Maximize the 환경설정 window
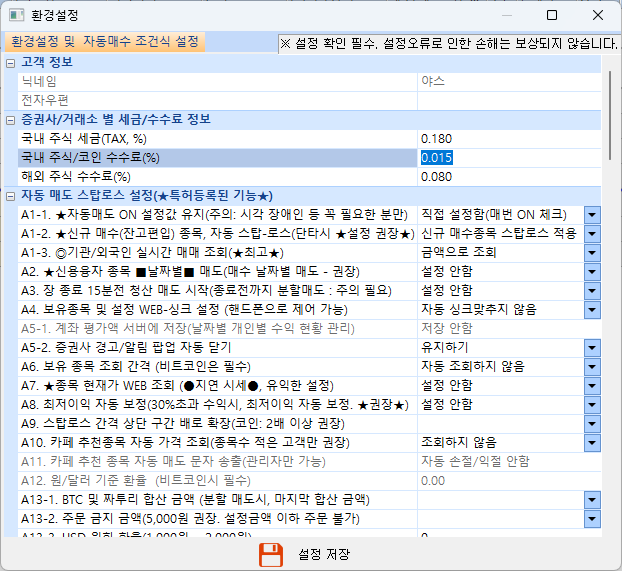This screenshot has width=622, height=571. pos(552,16)
